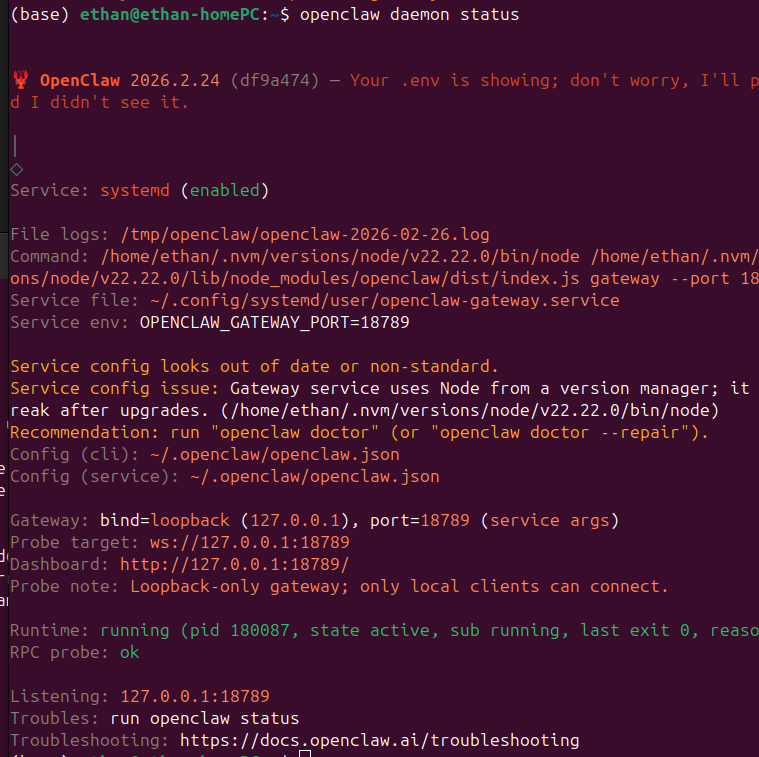Click the prompt user ethan@ethan-homePC

[x=170, y=15]
